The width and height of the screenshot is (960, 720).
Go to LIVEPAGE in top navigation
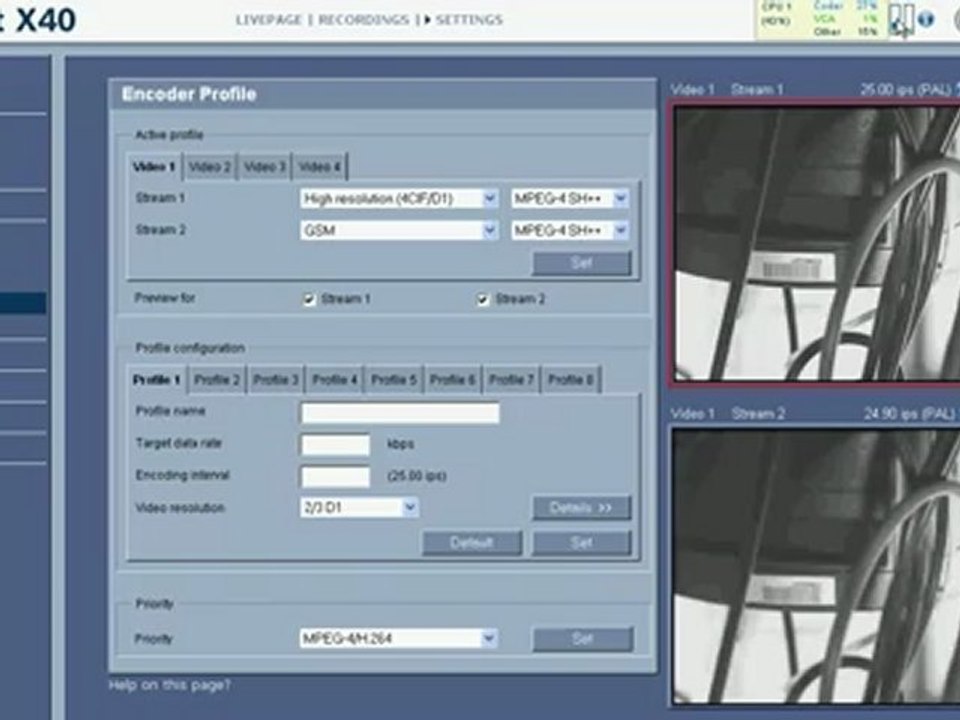click(x=268, y=20)
